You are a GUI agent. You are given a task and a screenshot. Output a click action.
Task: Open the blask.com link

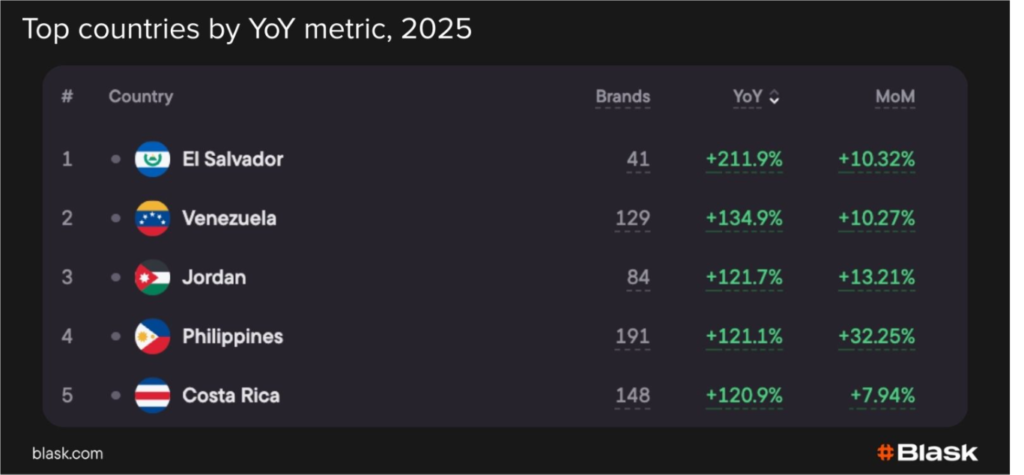68,453
